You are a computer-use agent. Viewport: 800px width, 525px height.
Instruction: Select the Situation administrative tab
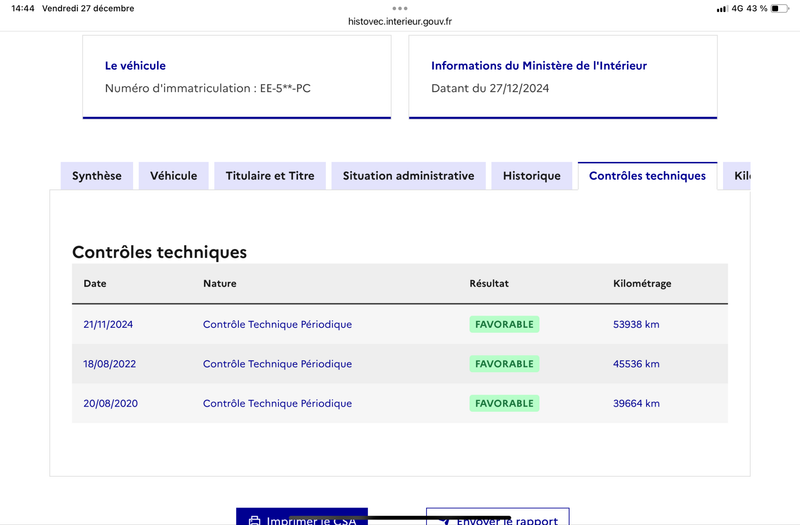[x=408, y=176]
